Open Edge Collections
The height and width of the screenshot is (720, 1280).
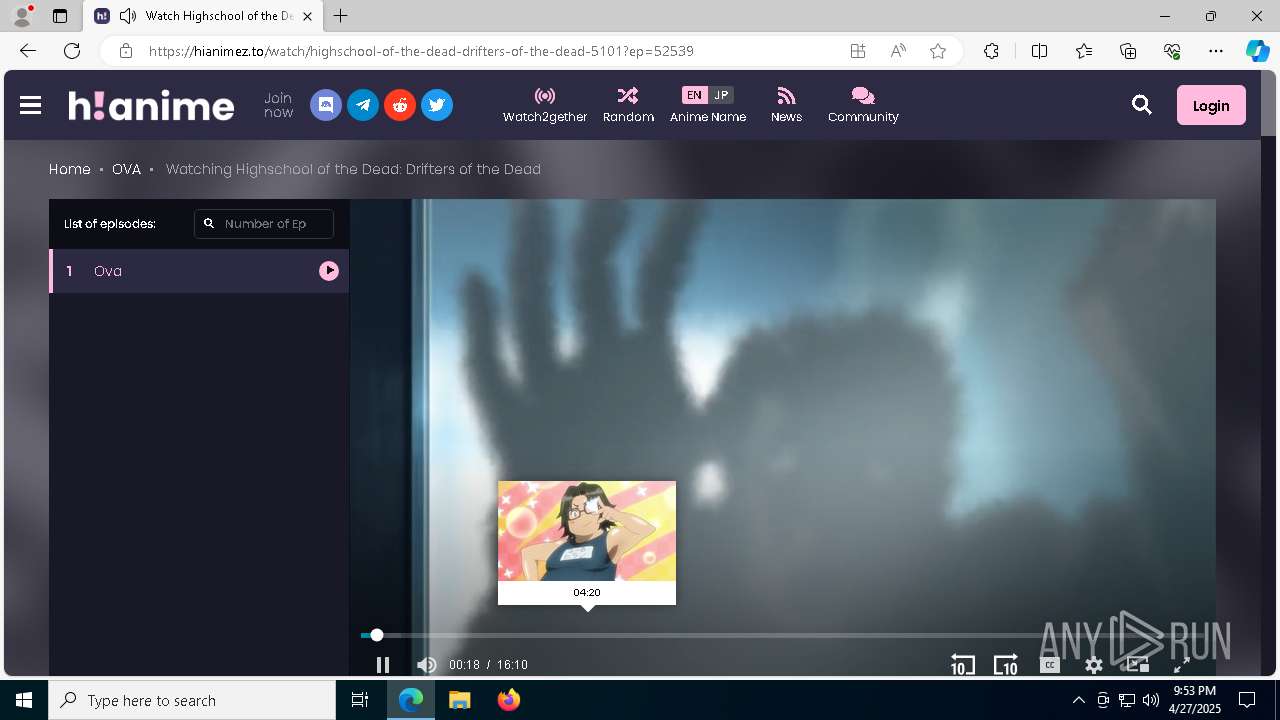coord(1128,51)
